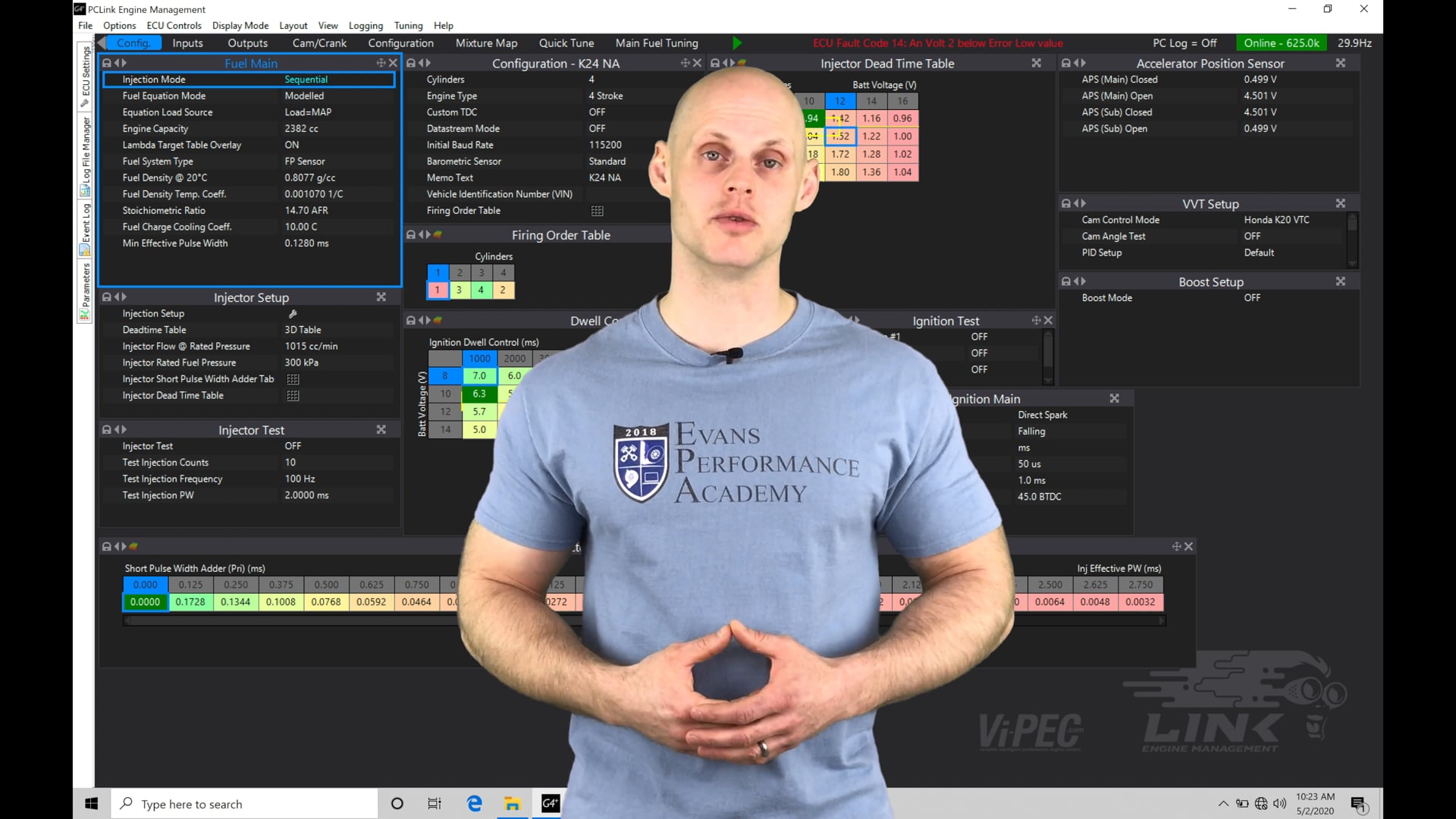Click Online - 625.0k status button
Screen dimensions: 1456x819
coord(1281,43)
